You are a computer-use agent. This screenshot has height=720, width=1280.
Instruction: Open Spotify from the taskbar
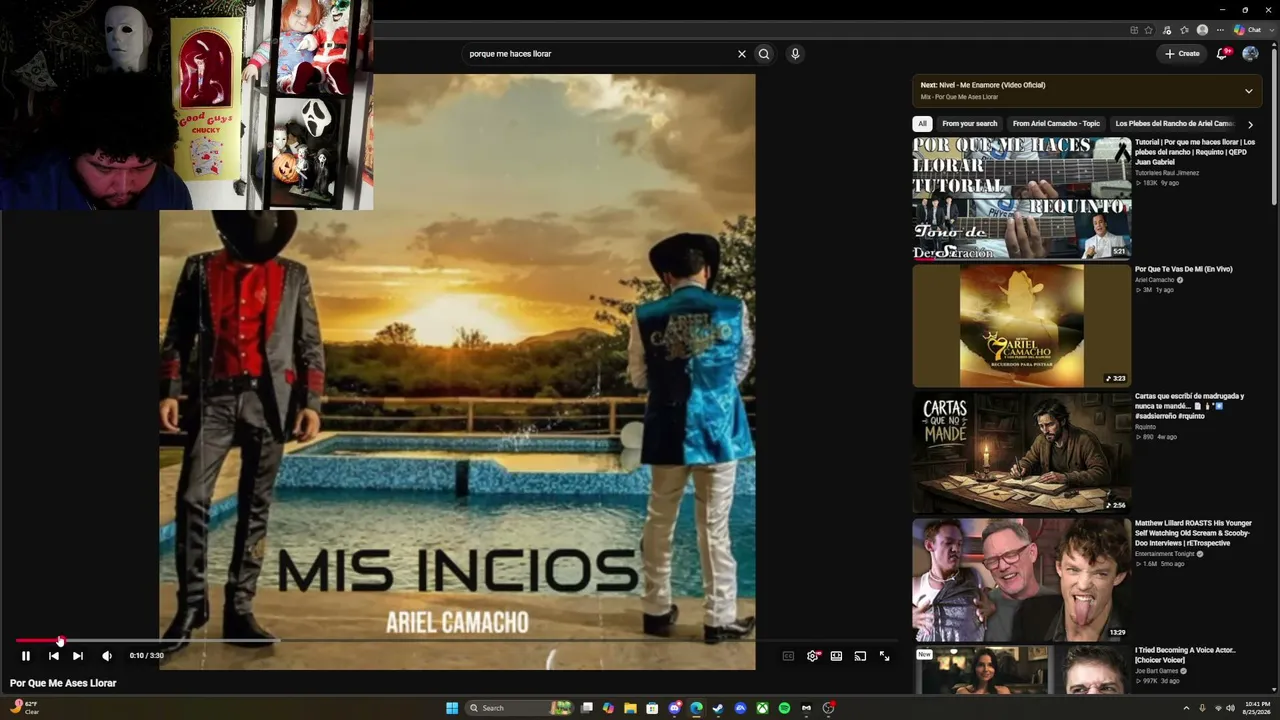[x=784, y=708]
